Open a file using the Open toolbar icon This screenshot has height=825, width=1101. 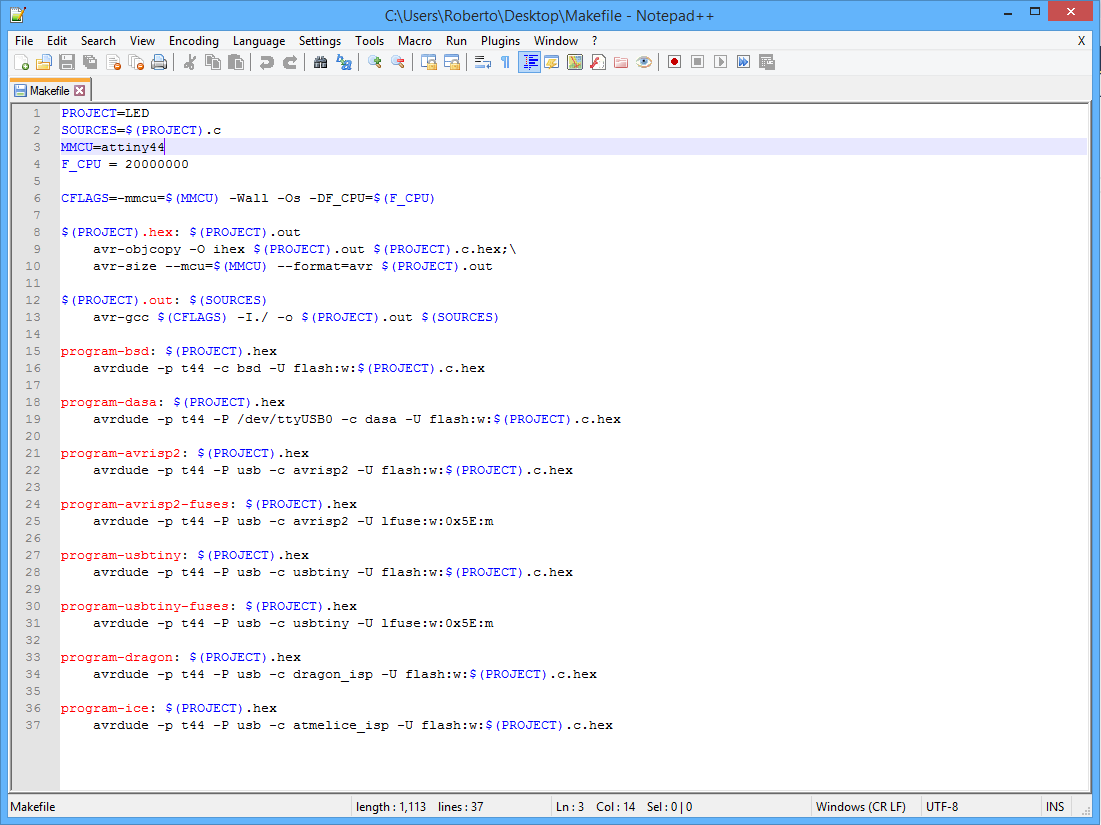[45, 62]
